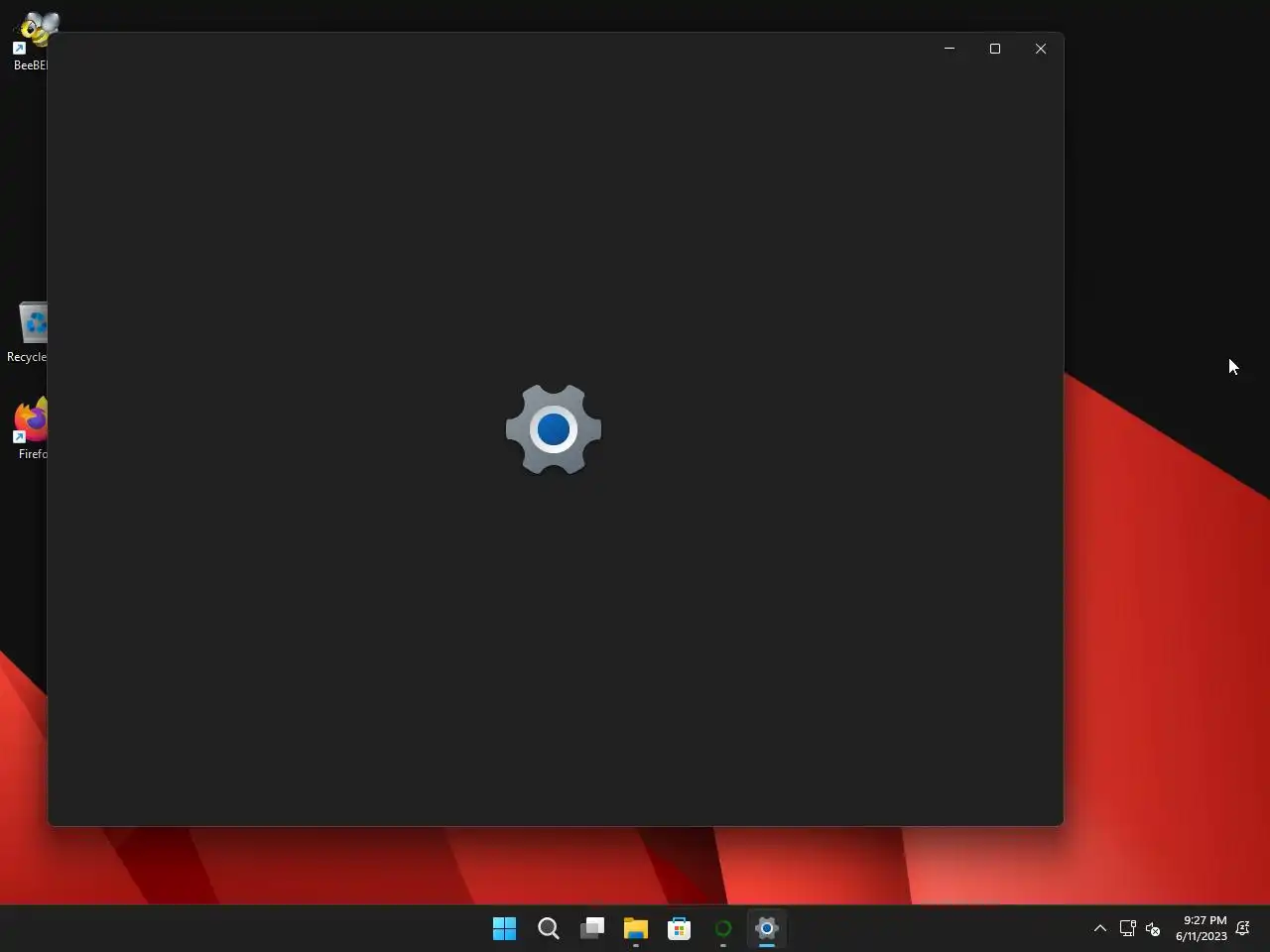The width and height of the screenshot is (1270, 952).
Task: Show hidden system tray icons
Action: [x=1099, y=928]
